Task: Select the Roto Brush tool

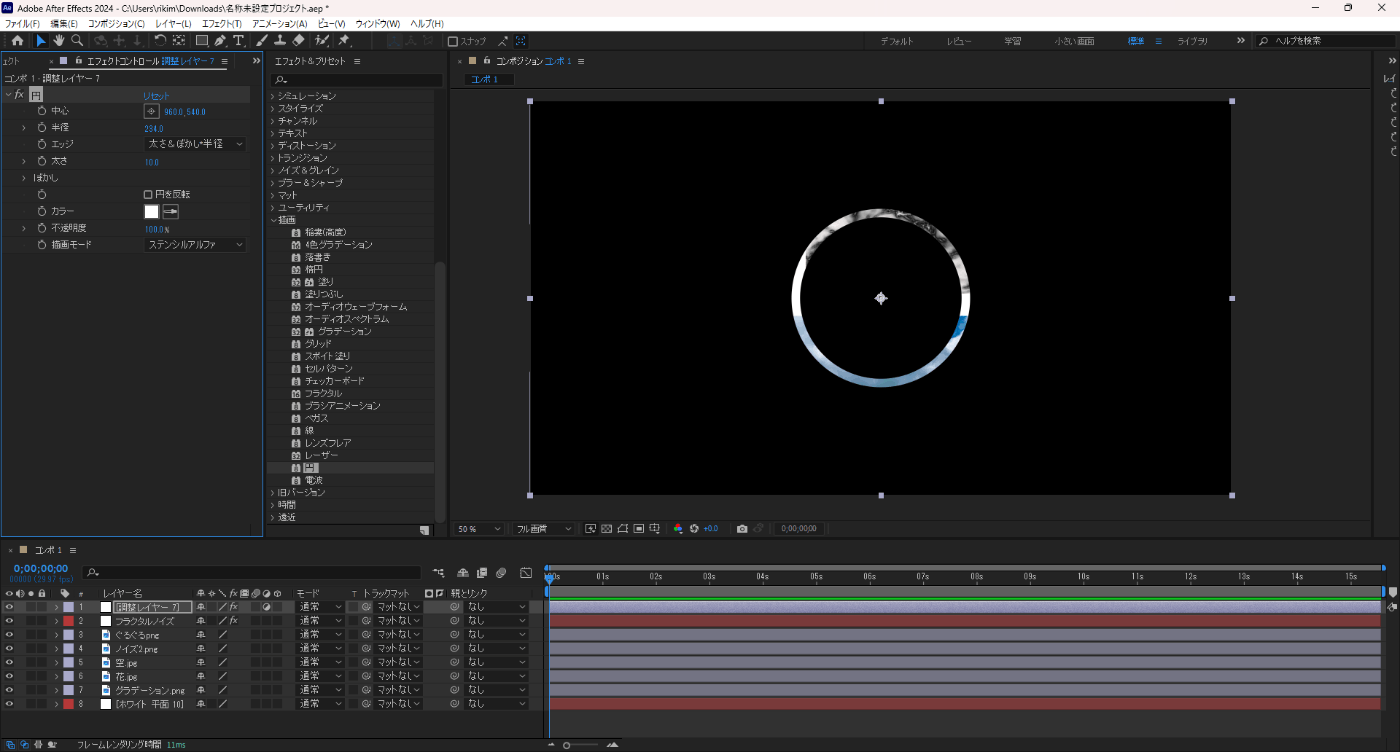Action: click(x=322, y=41)
